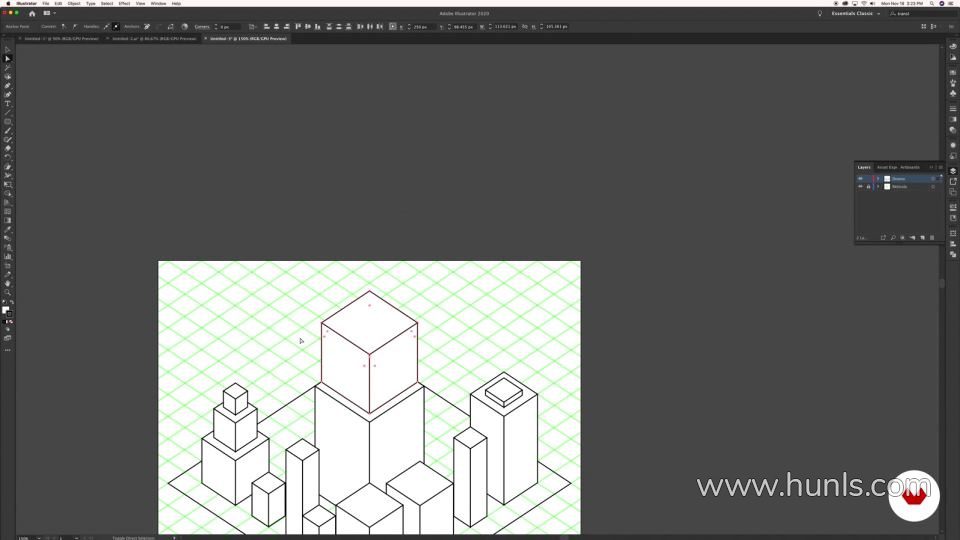Click target circle of top layer
Screen dimensions: 960x540
pyautogui.click(x=933, y=179)
